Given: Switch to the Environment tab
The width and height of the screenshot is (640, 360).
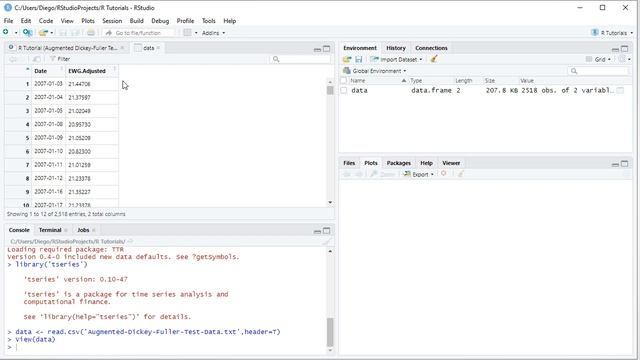Looking at the screenshot, I should (x=360, y=48).
